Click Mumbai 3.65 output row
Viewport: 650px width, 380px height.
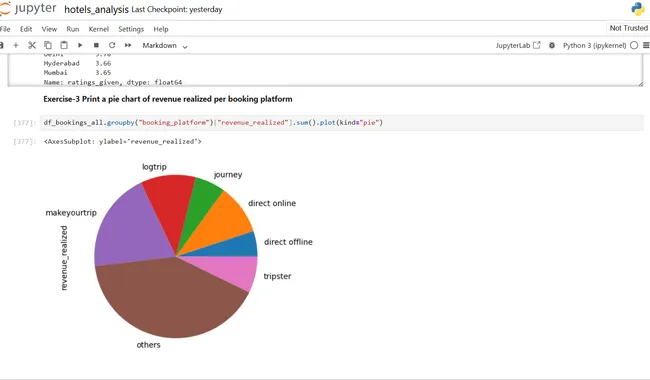(x=78, y=73)
